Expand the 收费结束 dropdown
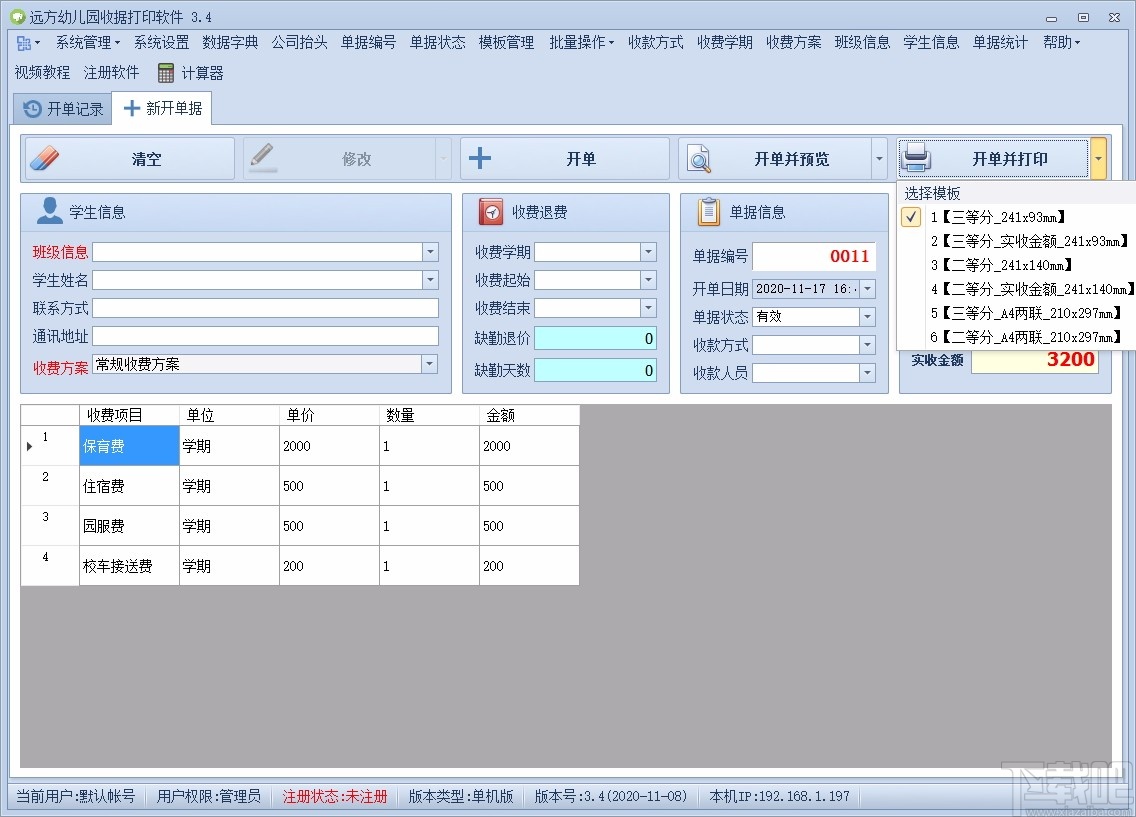The width and height of the screenshot is (1136, 817). pos(648,308)
